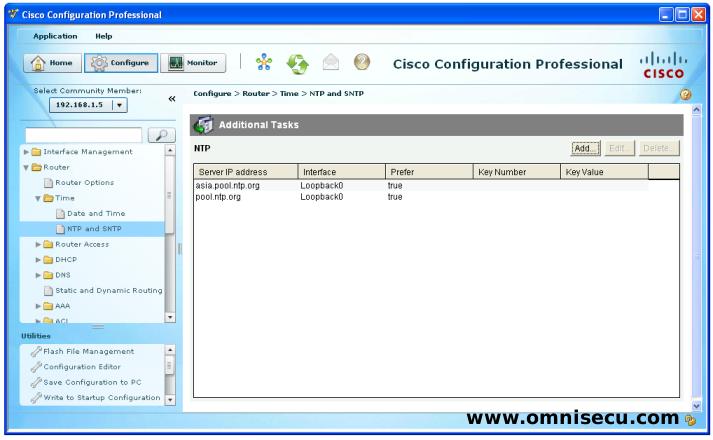
Task: Expand the DHCP folder
Action: coord(38,260)
